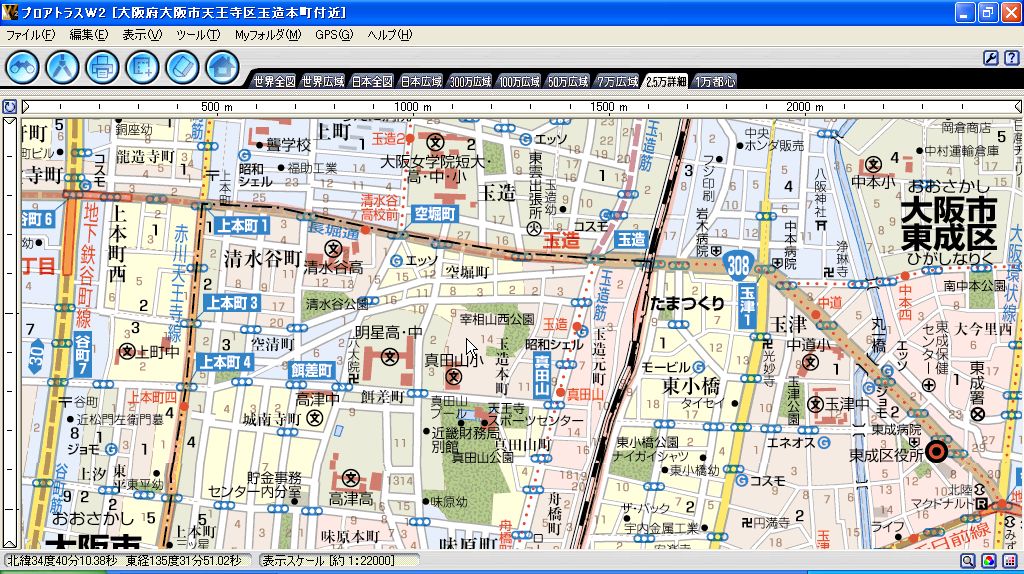Click the magnifier icon in status bar

click(969, 562)
